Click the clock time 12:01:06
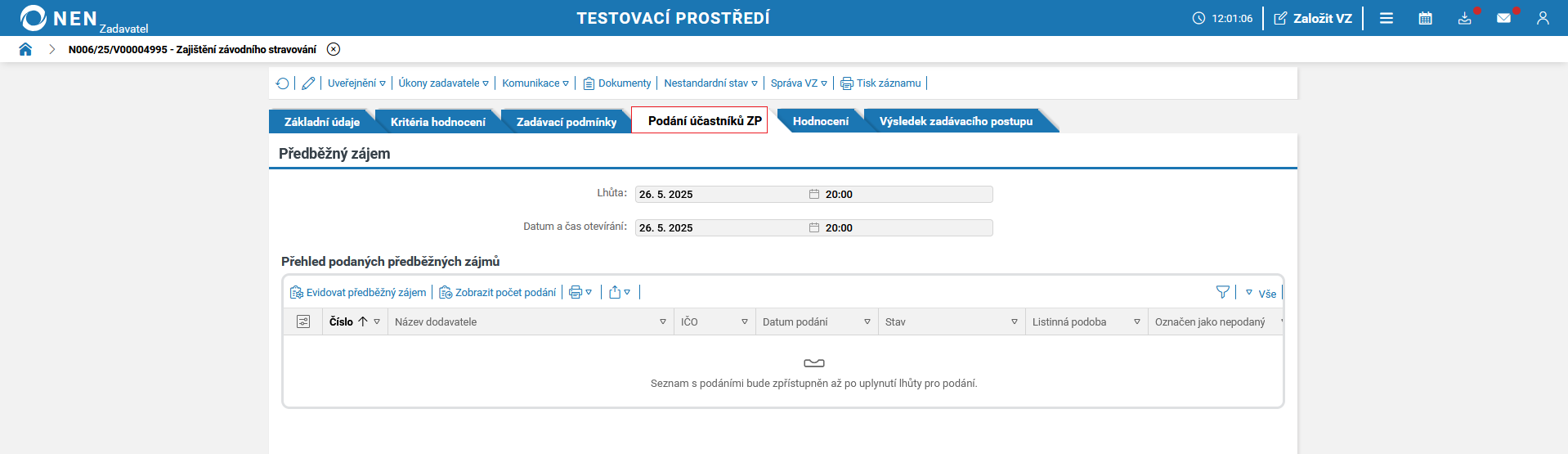Image resolution: width=1568 pixels, height=454 pixels. click(1222, 18)
